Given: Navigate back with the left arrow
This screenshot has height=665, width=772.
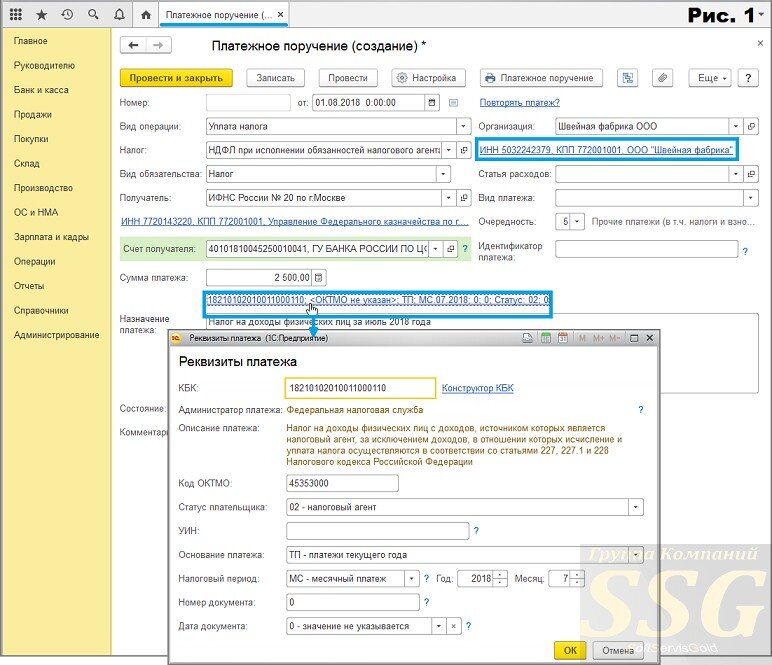Looking at the screenshot, I should pyautogui.click(x=133, y=45).
